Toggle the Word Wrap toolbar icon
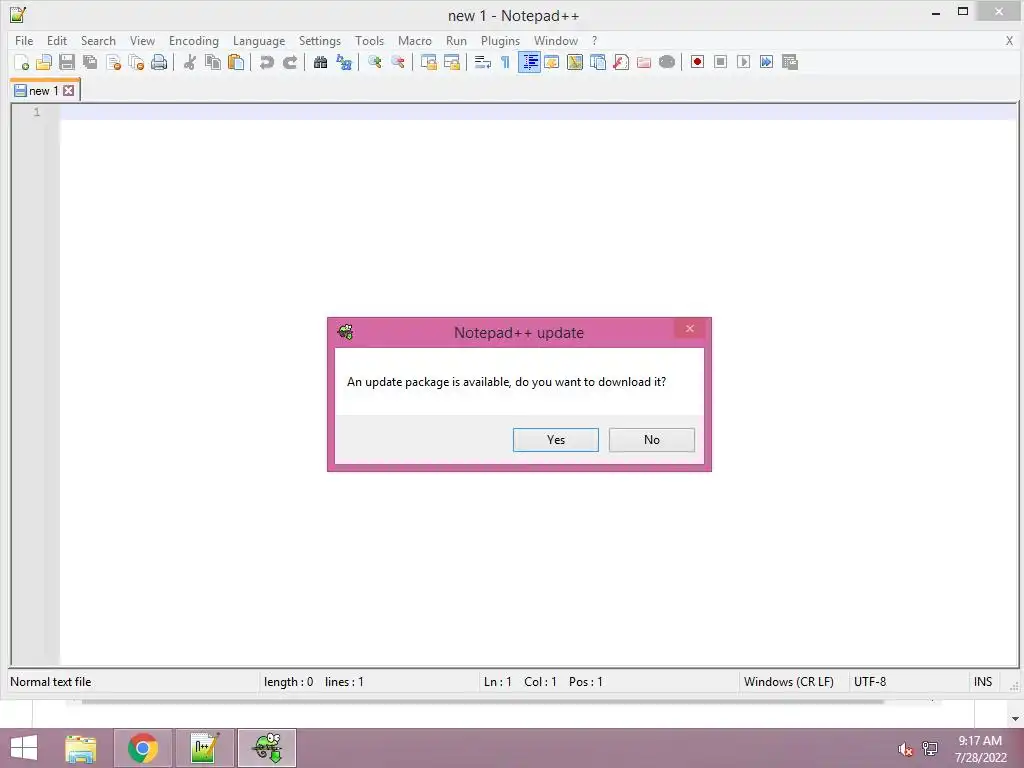Screen dimensions: 1024x768 point(482,62)
